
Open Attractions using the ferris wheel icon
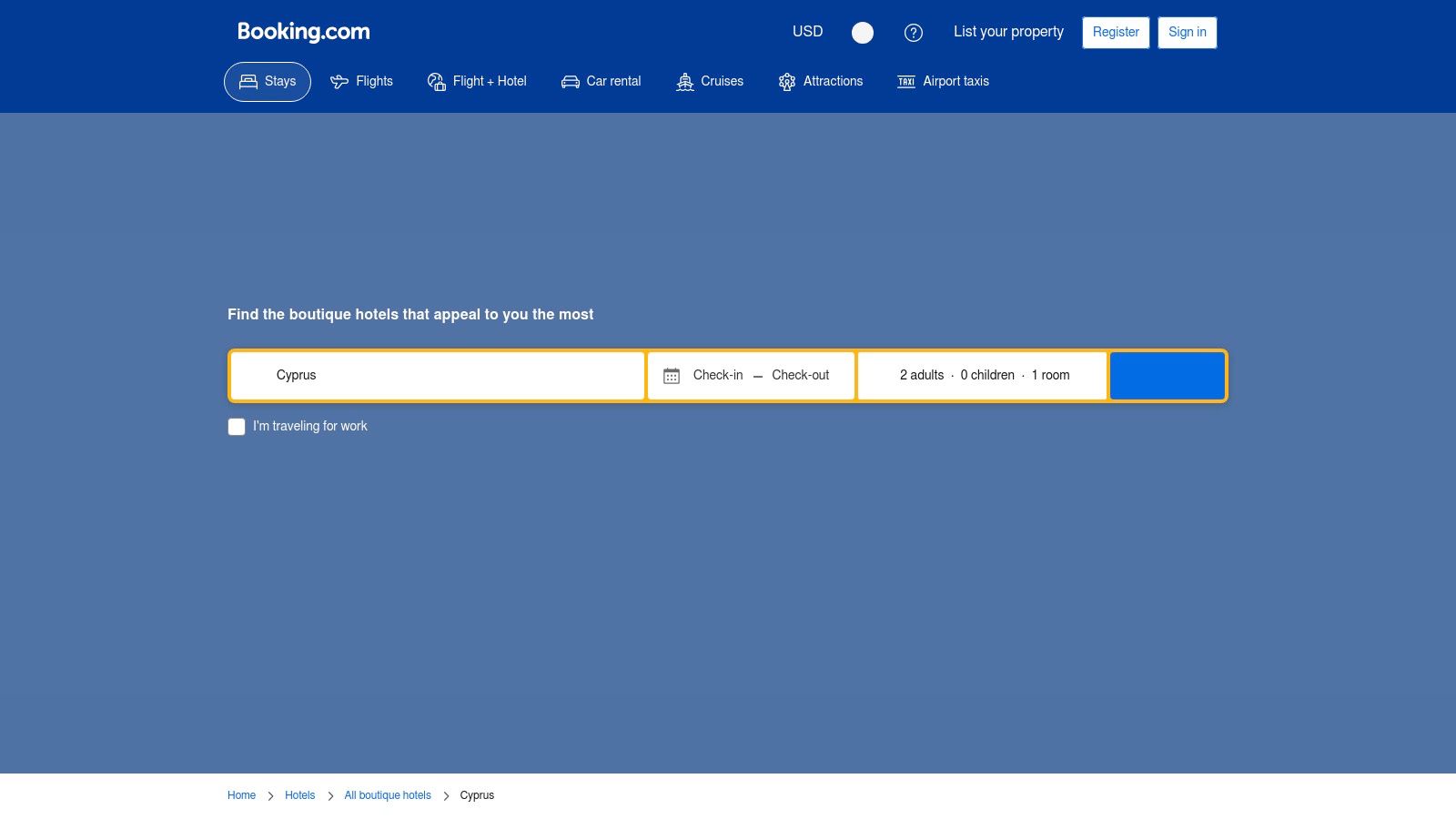786,81
